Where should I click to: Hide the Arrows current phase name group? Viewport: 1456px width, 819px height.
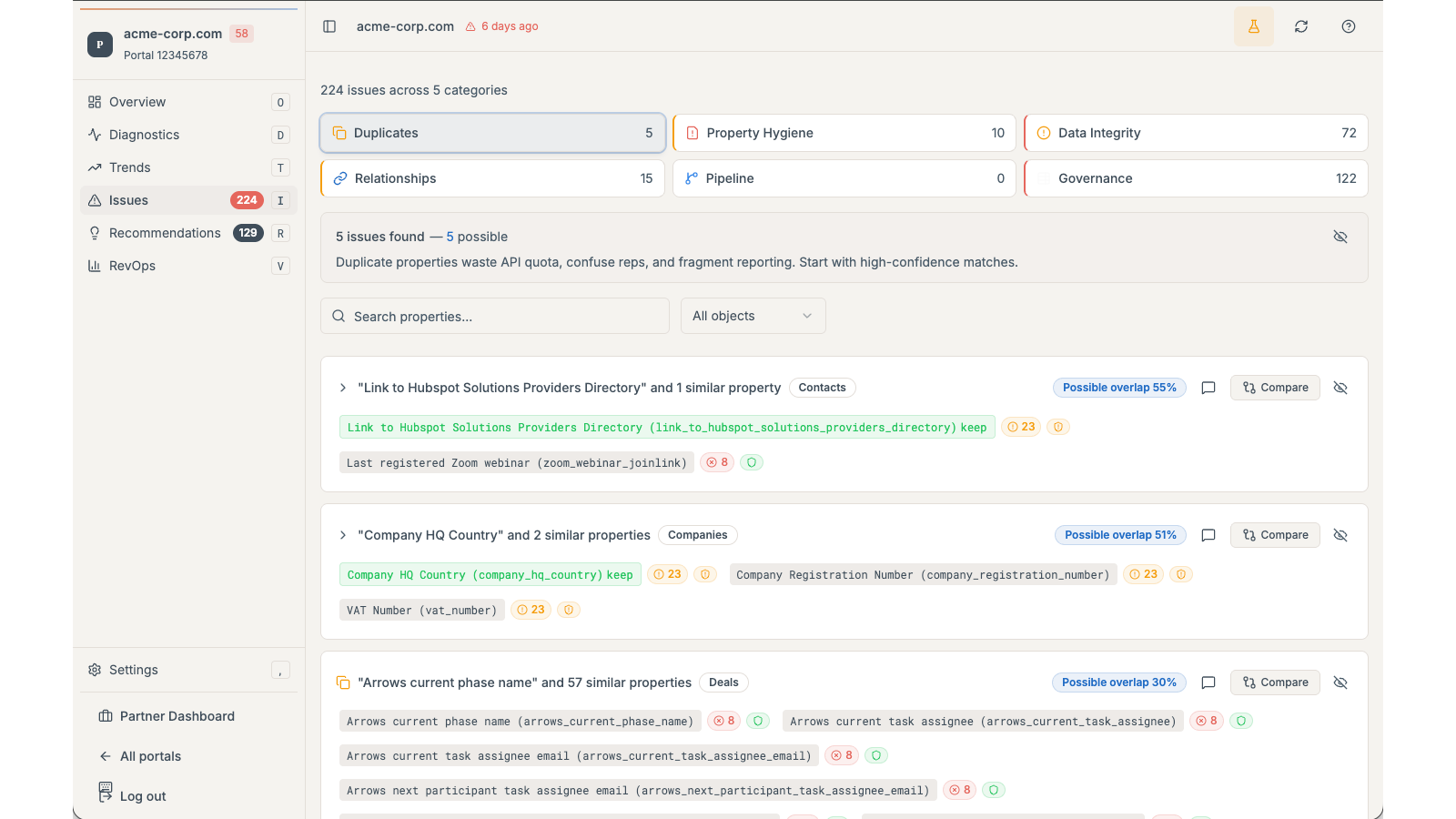click(1340, 682)
